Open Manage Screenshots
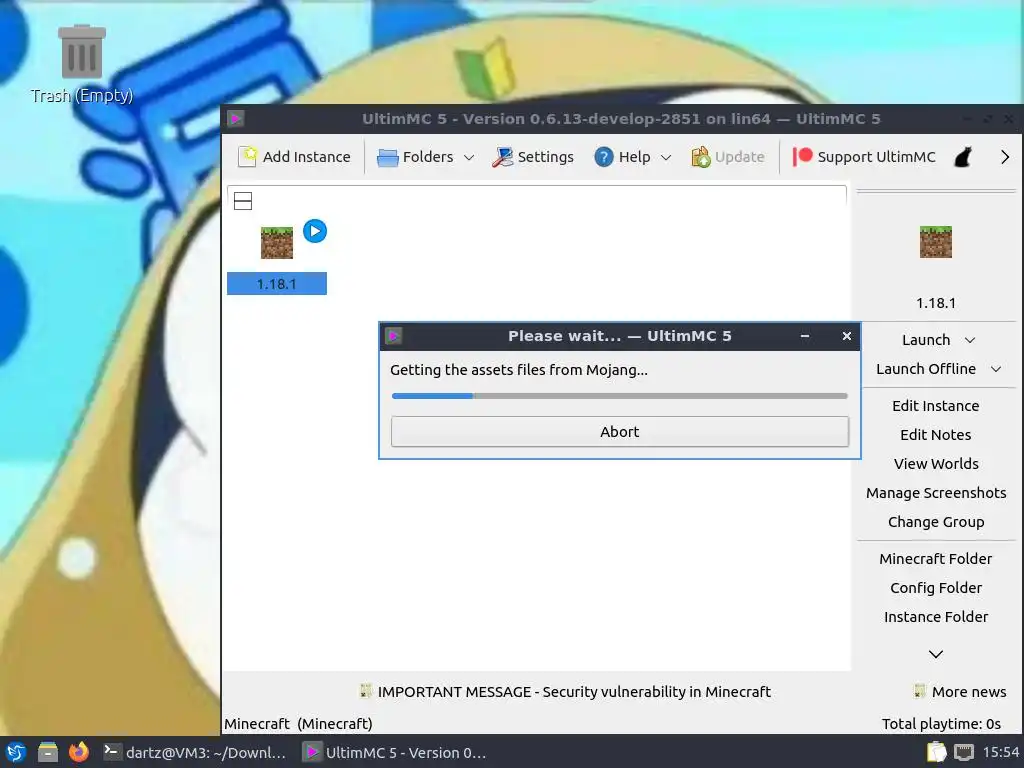This screenshot has height=768, width=1024. point(936,493)
